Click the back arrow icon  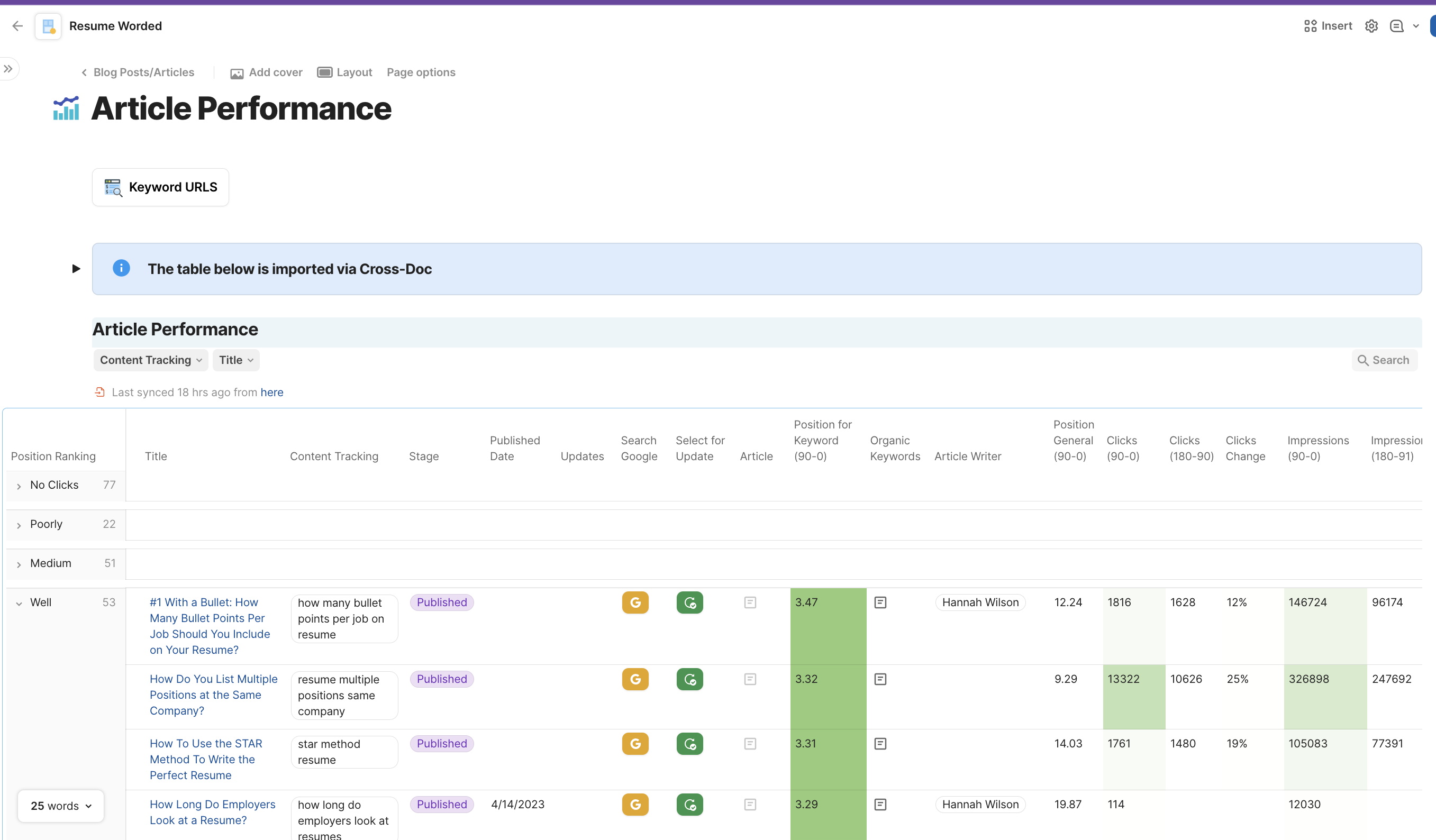tap(17, 25)
